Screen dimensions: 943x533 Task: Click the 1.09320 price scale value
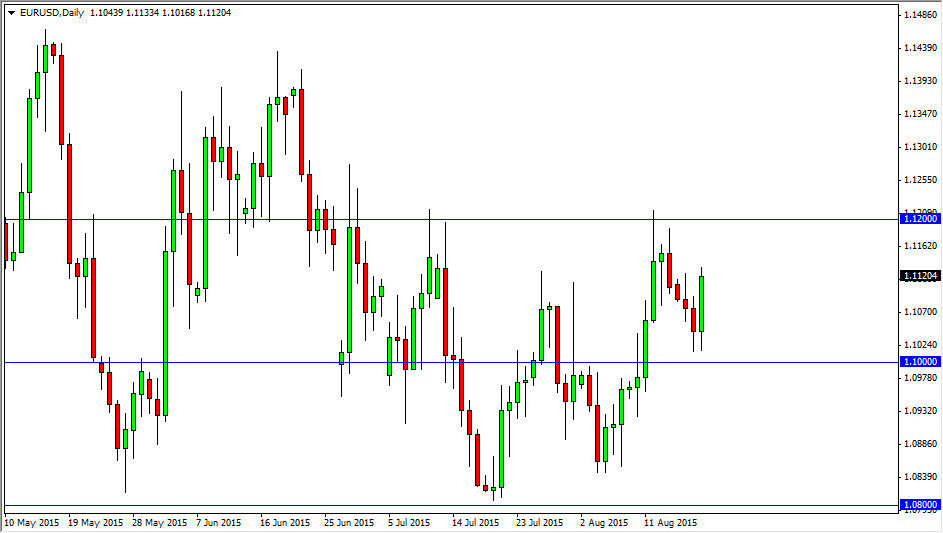click(x=921, y=411)
